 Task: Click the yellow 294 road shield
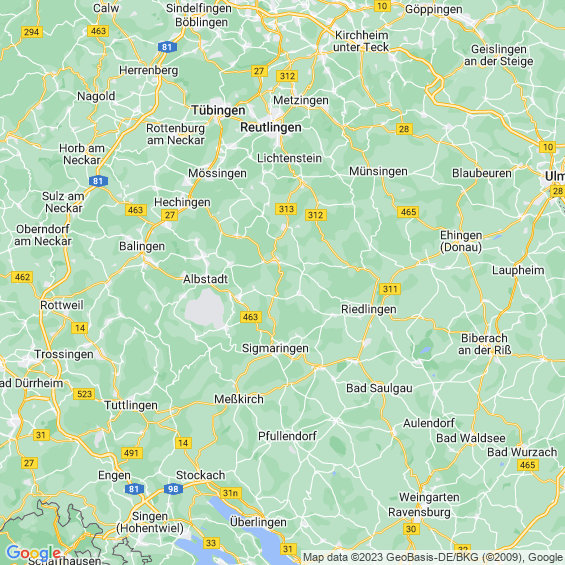coord(32,32)
